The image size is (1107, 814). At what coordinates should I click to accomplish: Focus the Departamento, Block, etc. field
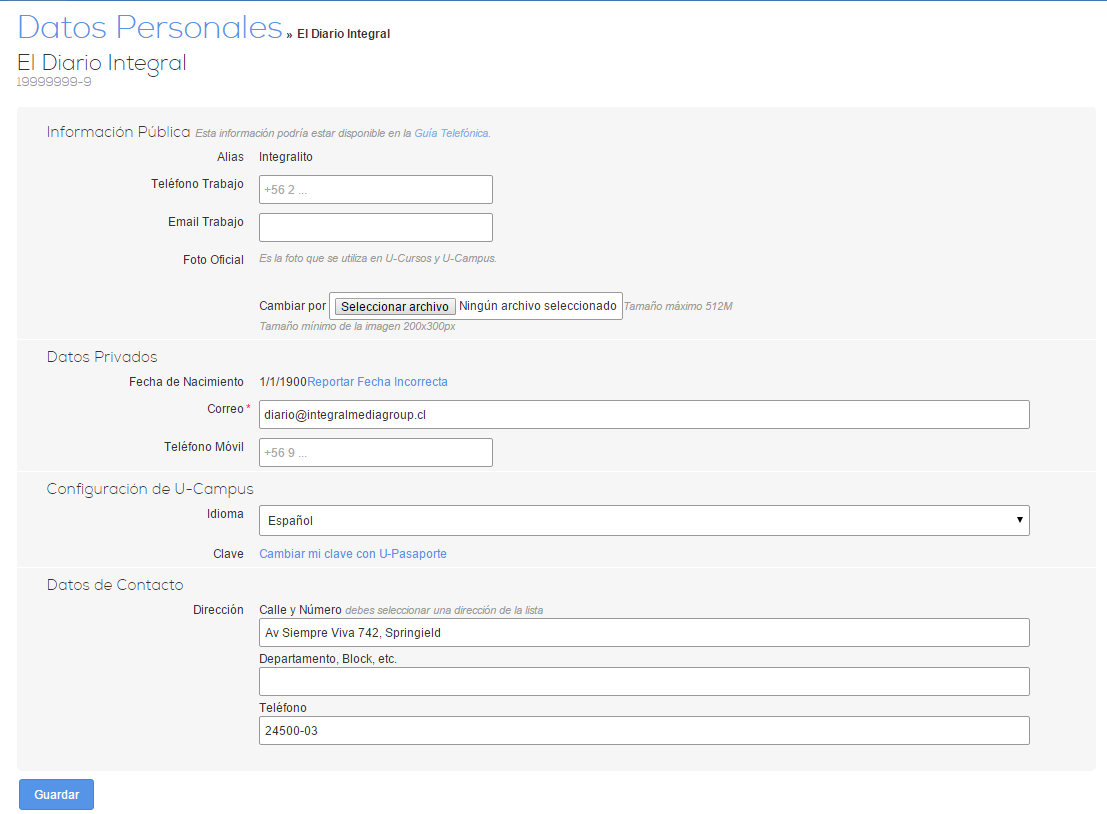tap(643, 682)
